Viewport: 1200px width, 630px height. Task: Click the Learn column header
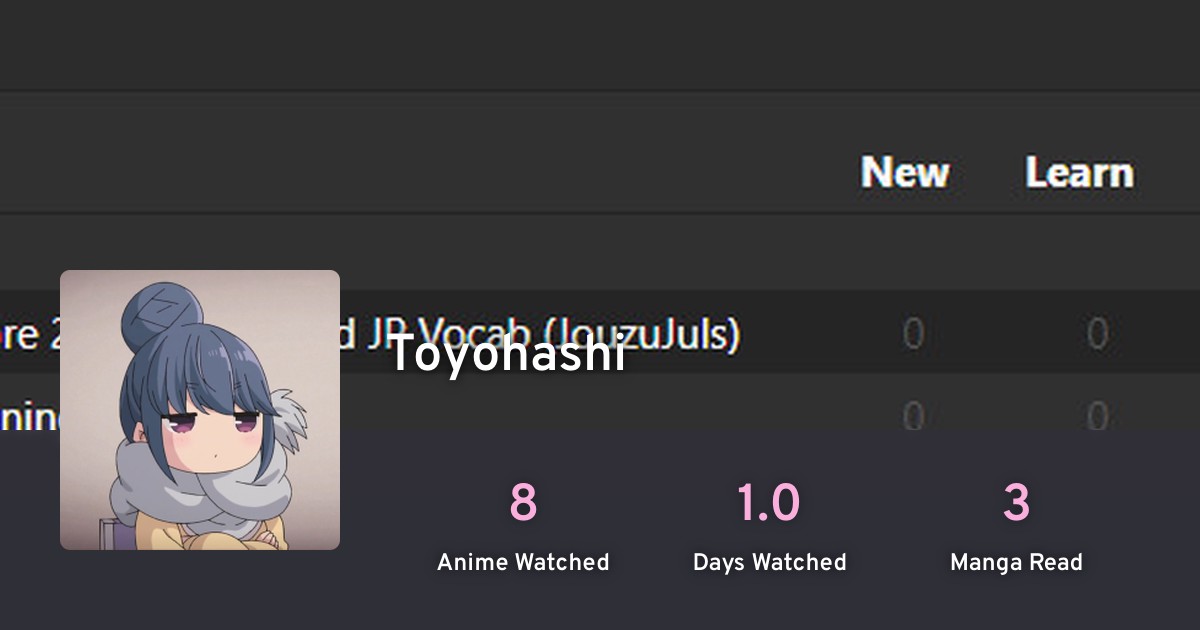pos(1080,173)
